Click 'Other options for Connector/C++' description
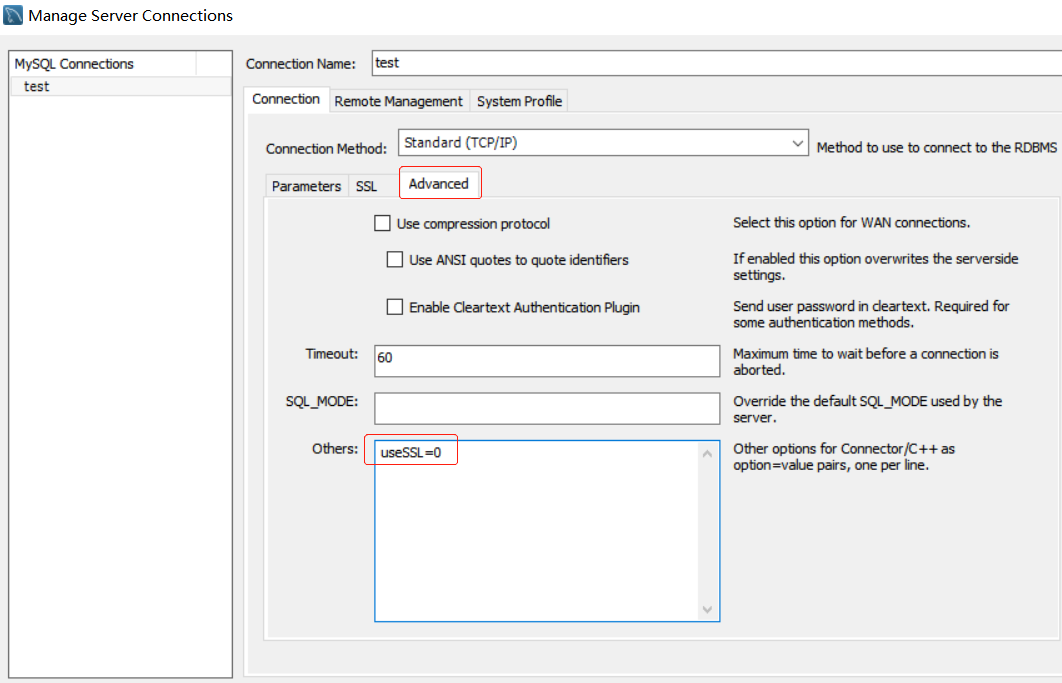 (x=844, y=457)
